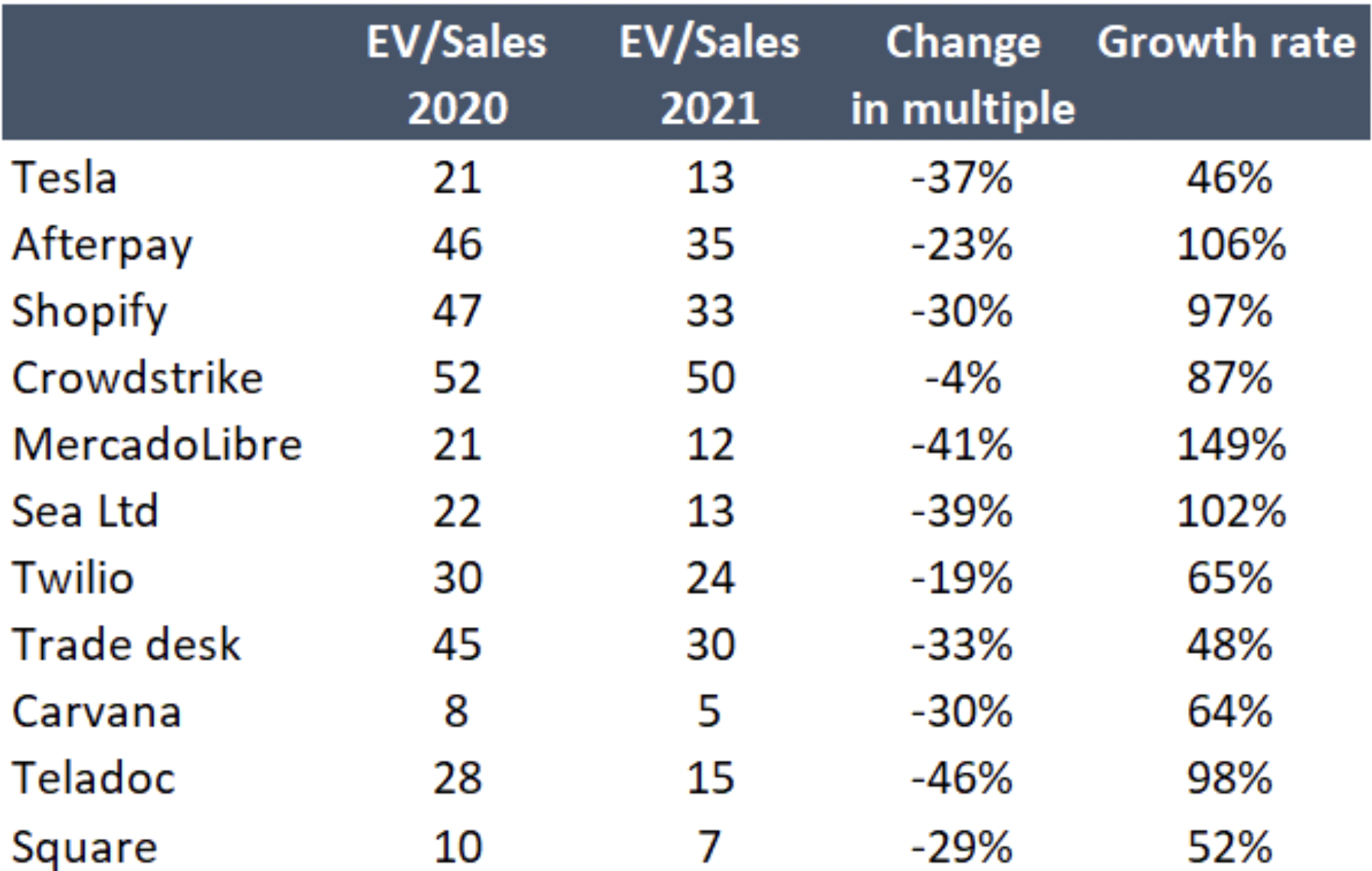Select the Teladoc name cell
This screenshot has width=1372, height=871.
tap(94, 778)
